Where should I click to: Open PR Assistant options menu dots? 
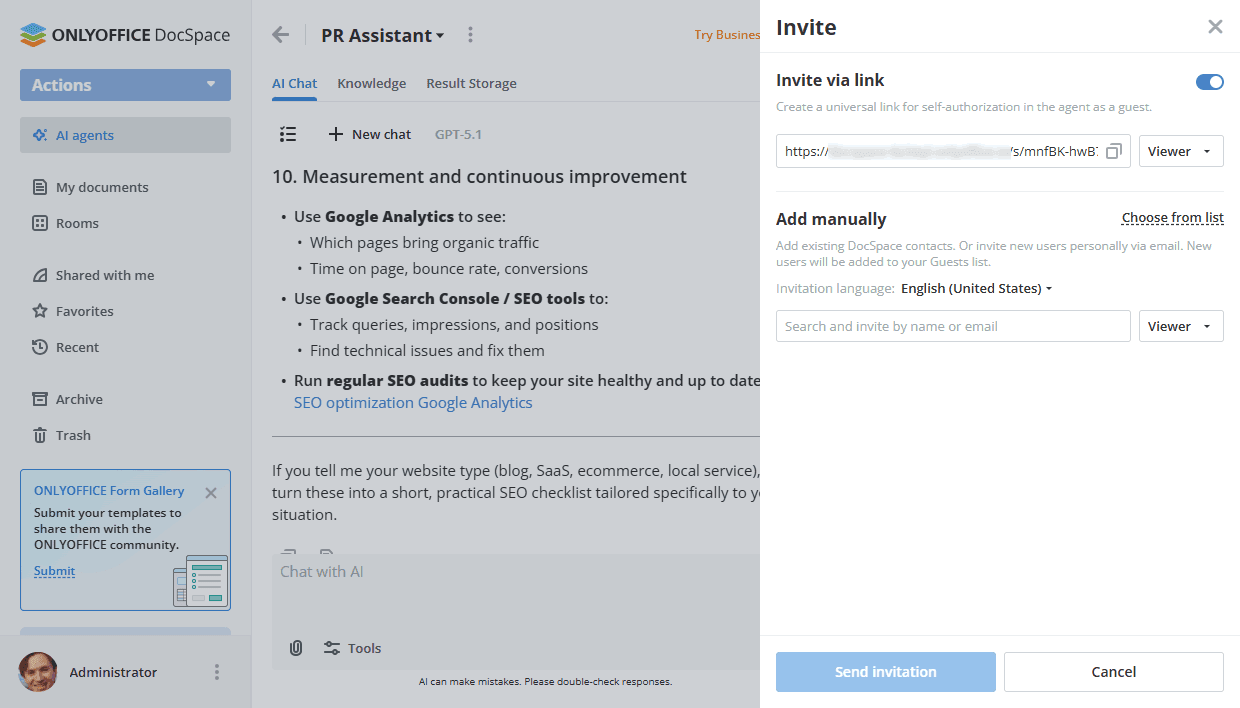click(471, 35)
